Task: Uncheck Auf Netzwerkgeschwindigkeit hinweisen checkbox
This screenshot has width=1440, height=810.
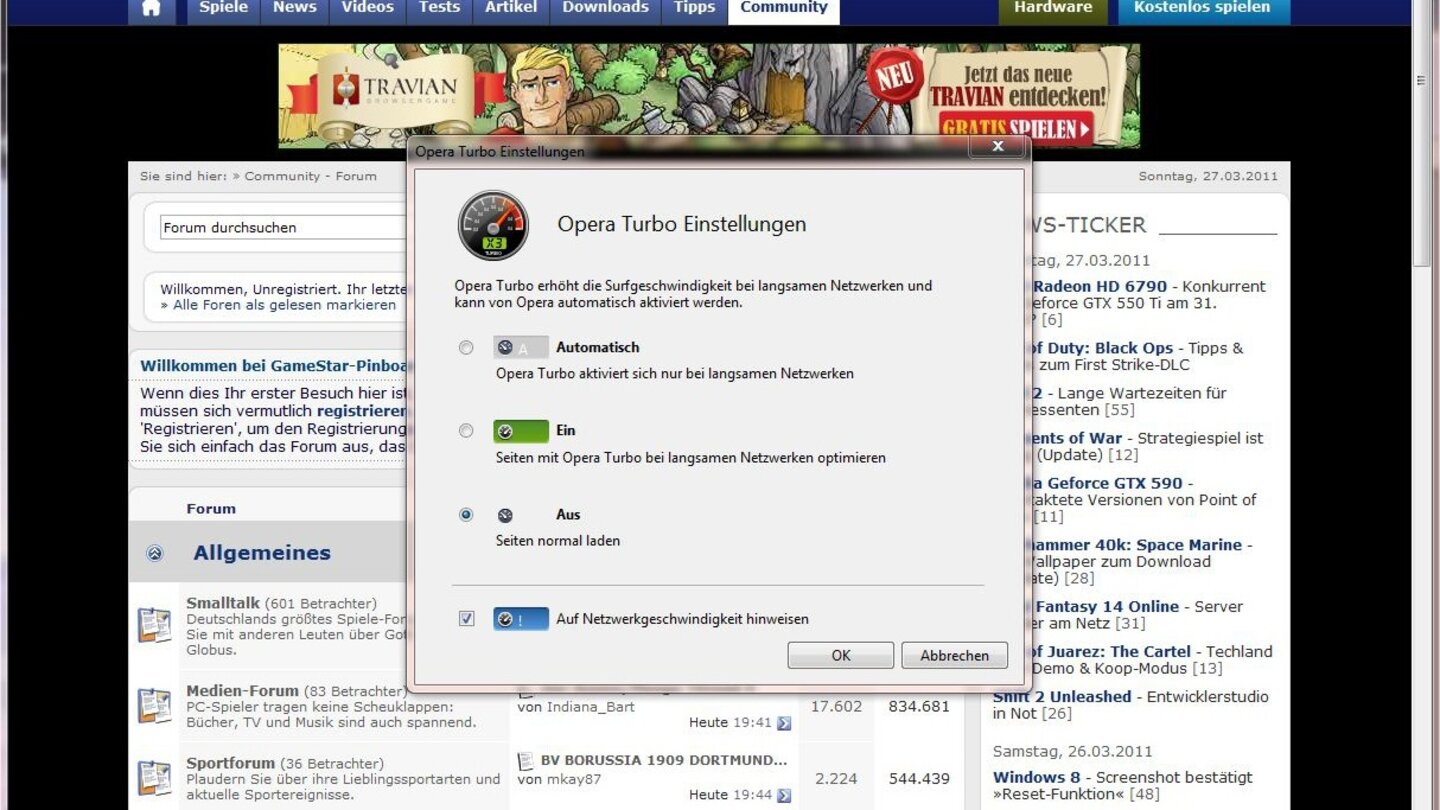Action: (x=466, y=619)
